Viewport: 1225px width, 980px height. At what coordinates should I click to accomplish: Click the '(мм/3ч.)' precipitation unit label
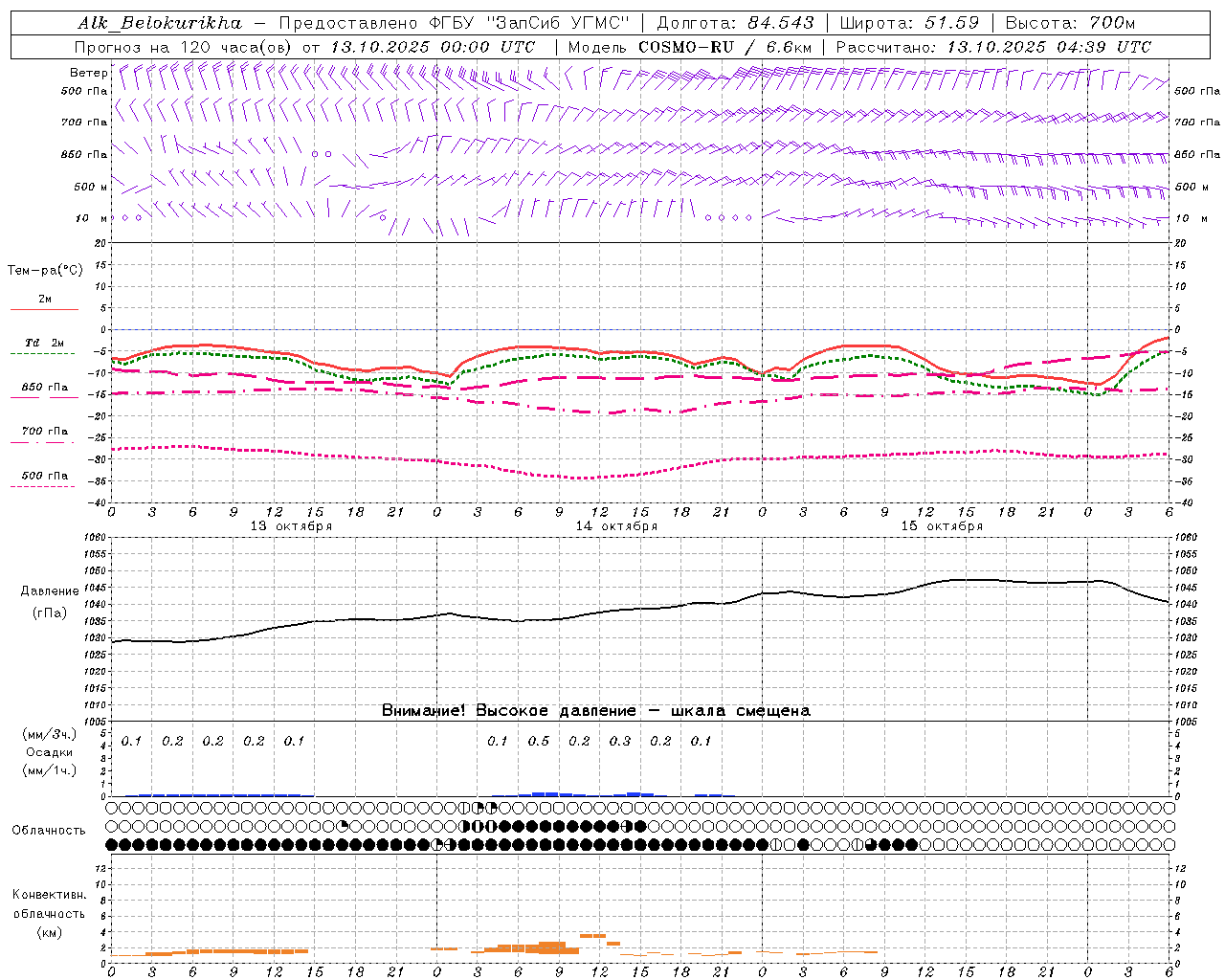click(50, 734)
